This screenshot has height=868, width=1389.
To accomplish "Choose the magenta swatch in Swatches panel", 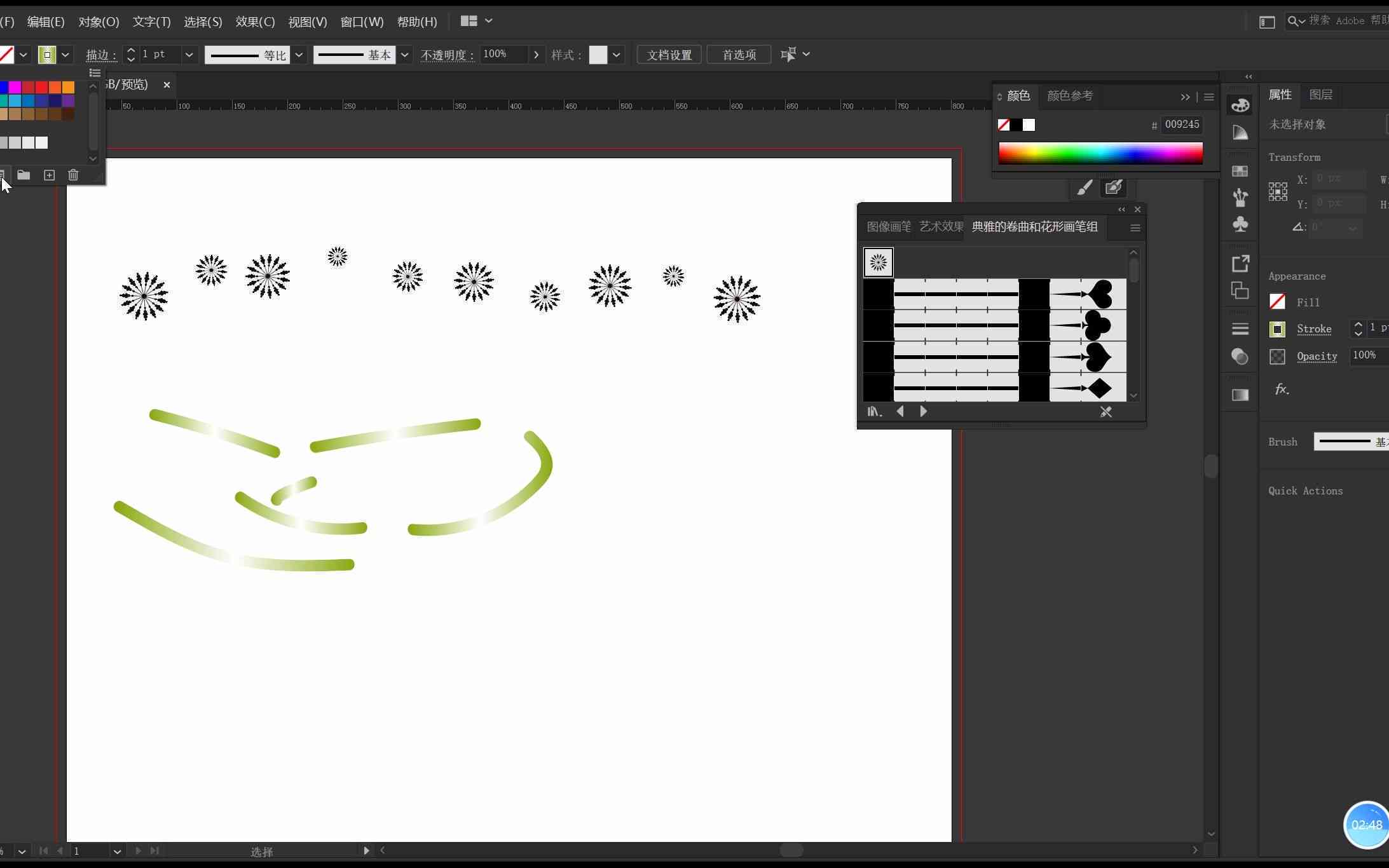I will (x=15, y=87).
